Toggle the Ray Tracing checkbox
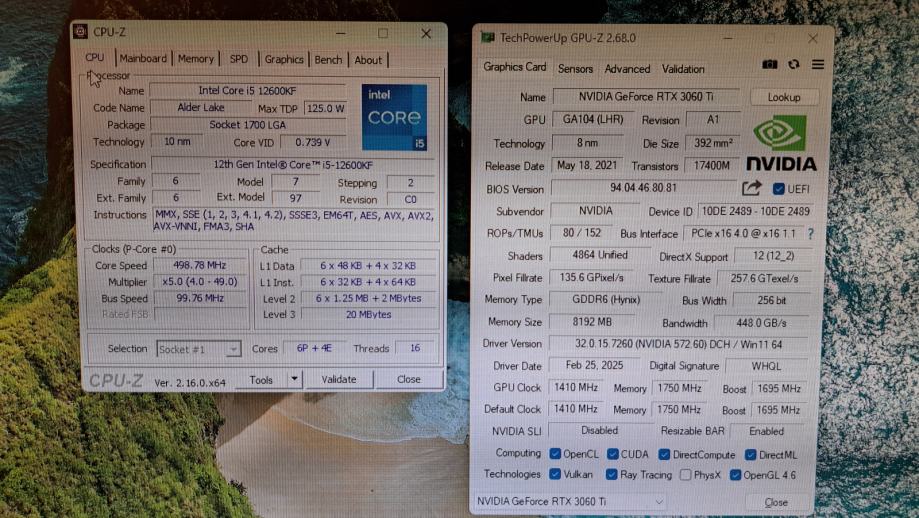The image size is (919, 518). tap(611, 474)
